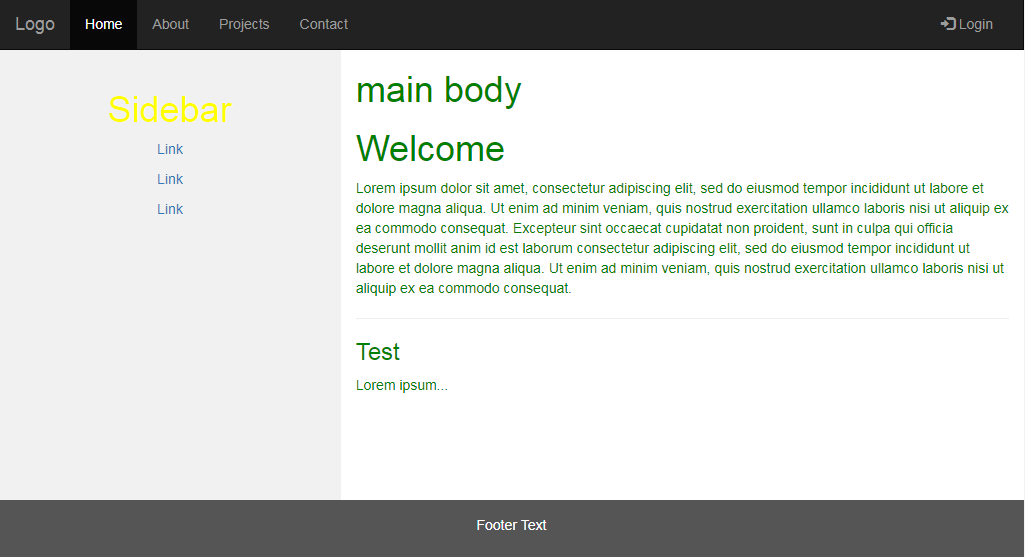1025x557 pixels.
Task: Select the Home nav item
Action: [103, 24]
